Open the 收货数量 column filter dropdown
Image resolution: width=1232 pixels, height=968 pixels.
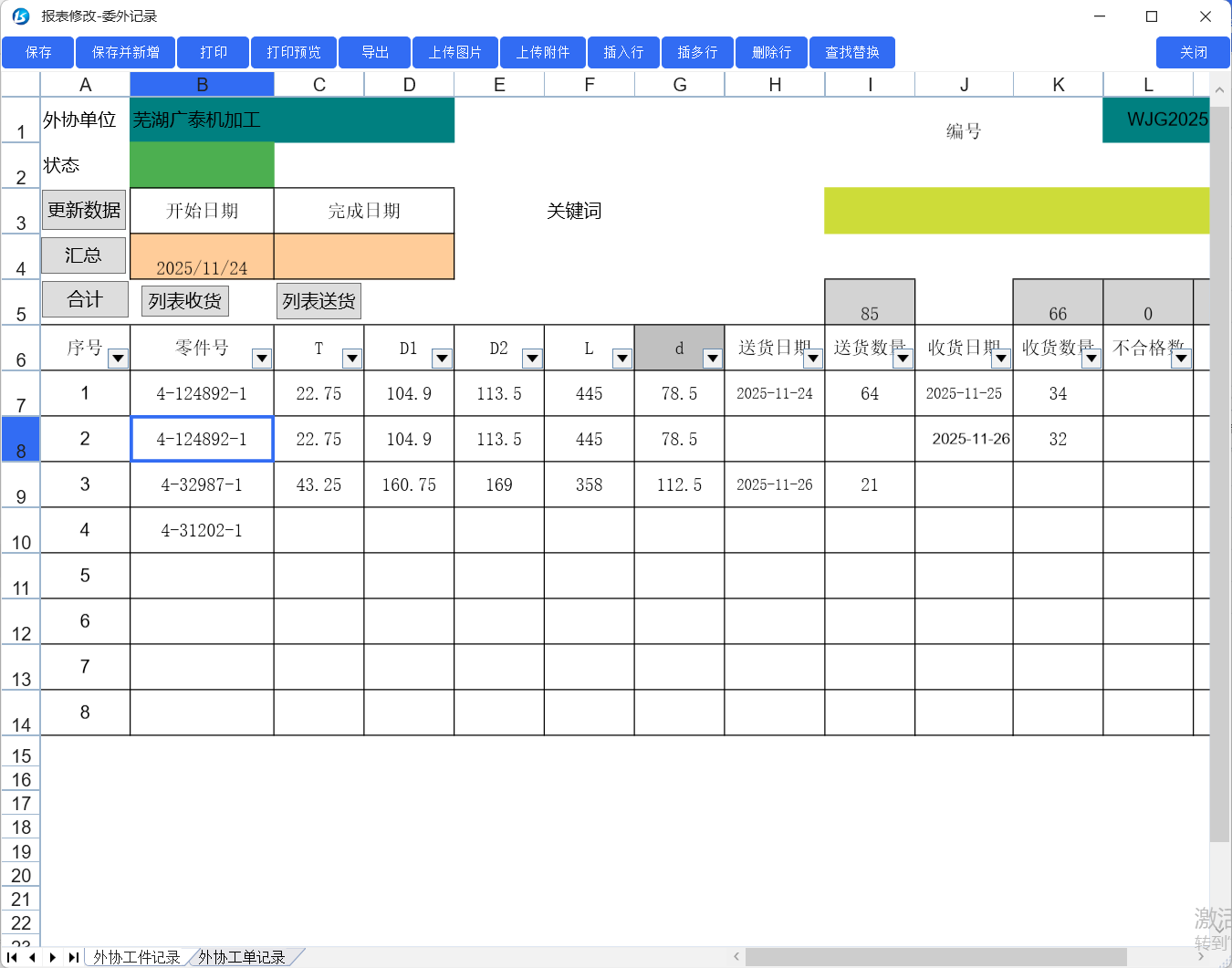pos(1091,359)
